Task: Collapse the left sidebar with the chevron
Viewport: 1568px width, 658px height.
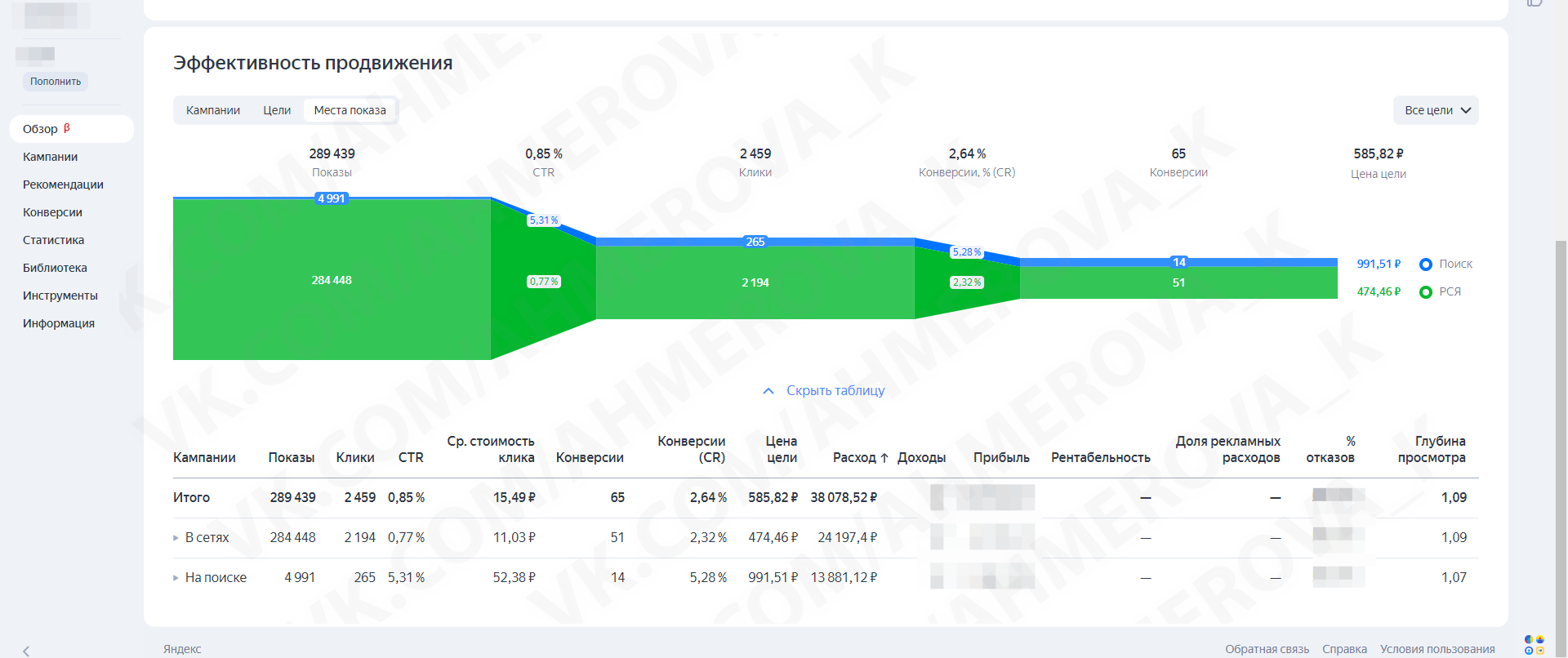Action: point(26,651)
